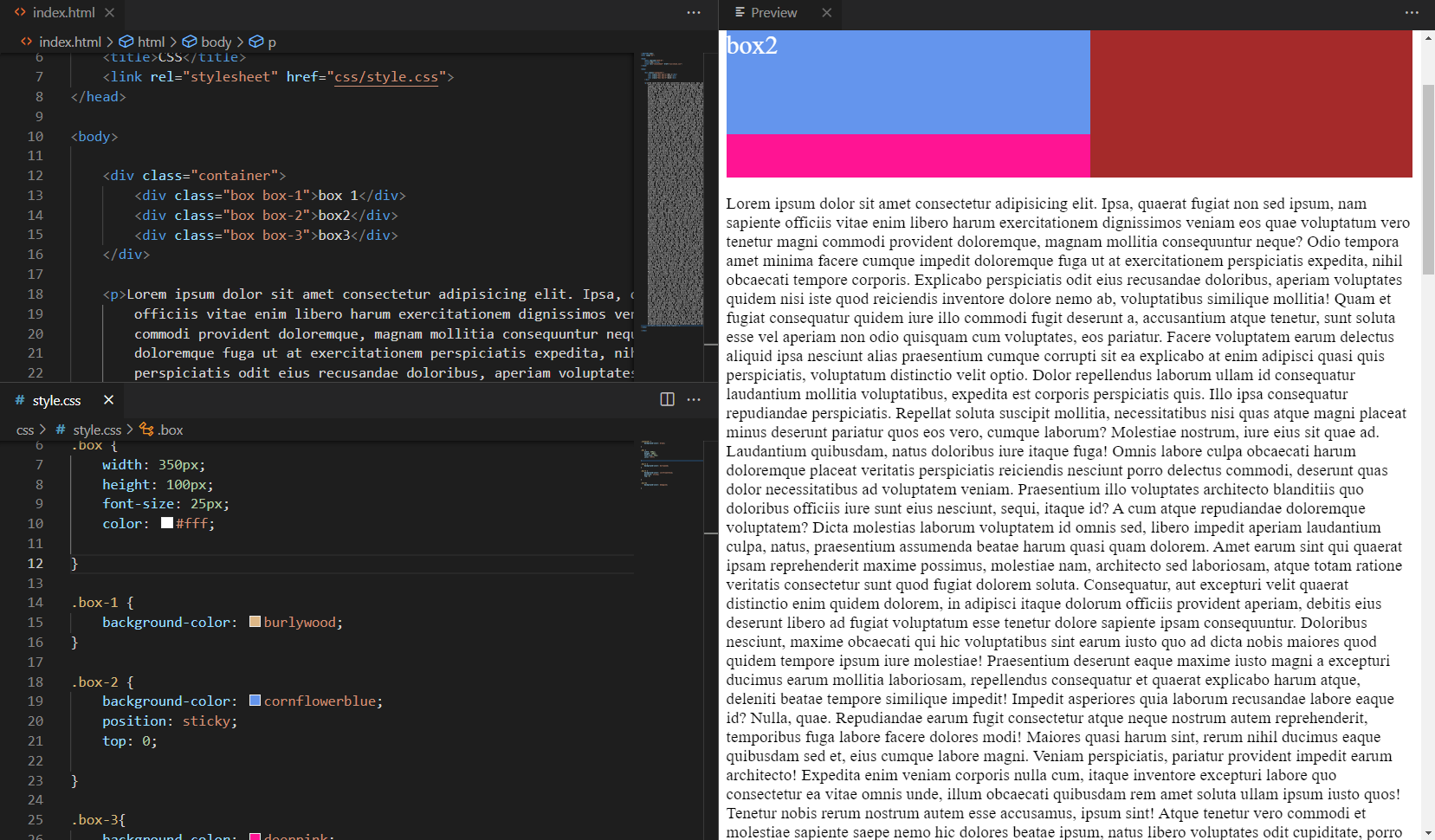This screenshot has width=1435, height=840.
Task: Open the #fff white color picker swatch
Action: coord(167,523)
